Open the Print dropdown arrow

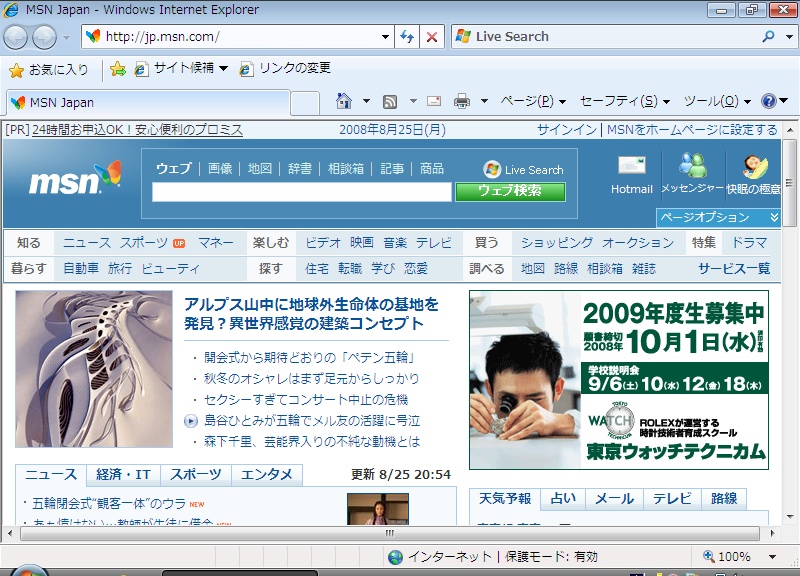click(x=484, y=101)
